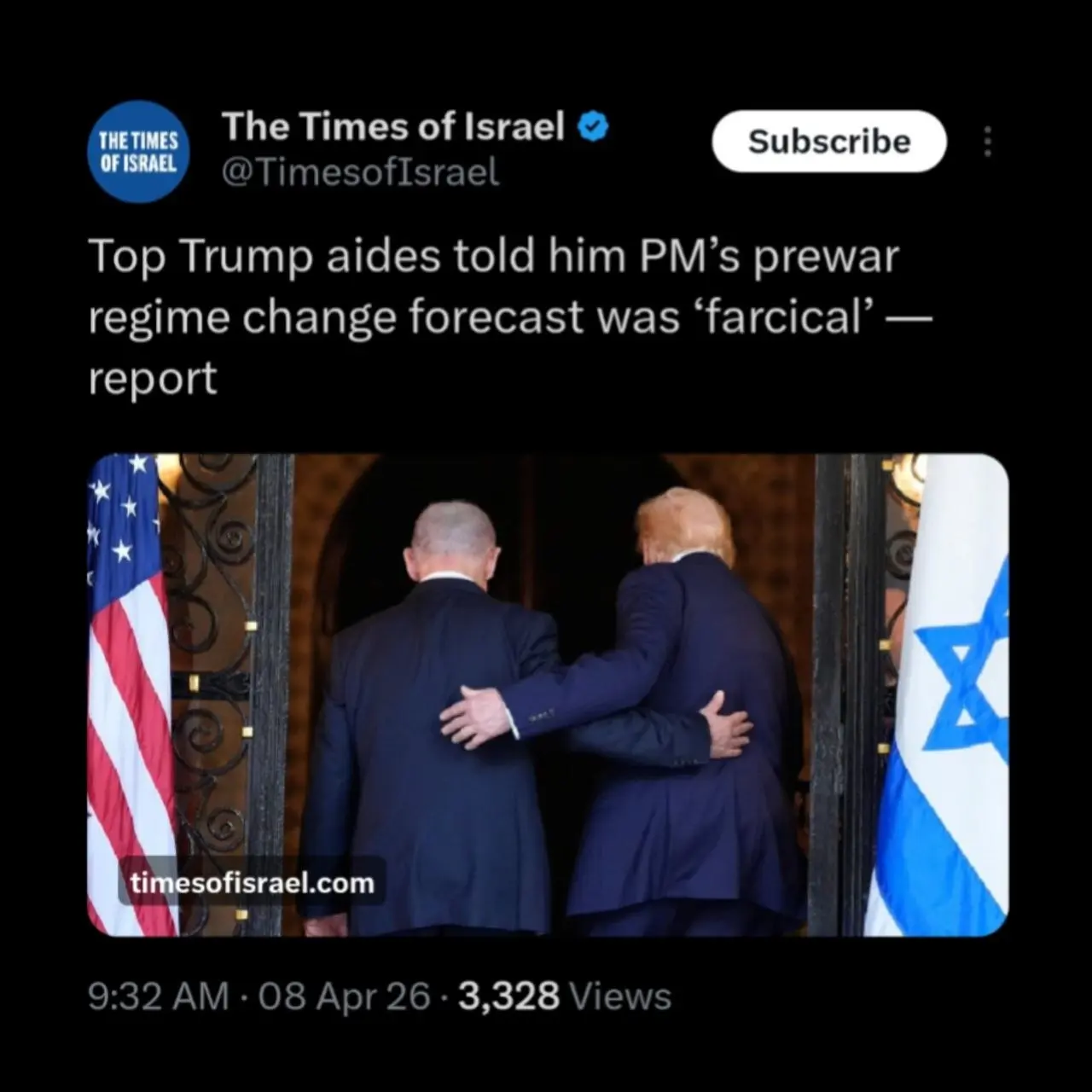
Task: View the 3,328 view count number
Action: [x=508, y=996]
